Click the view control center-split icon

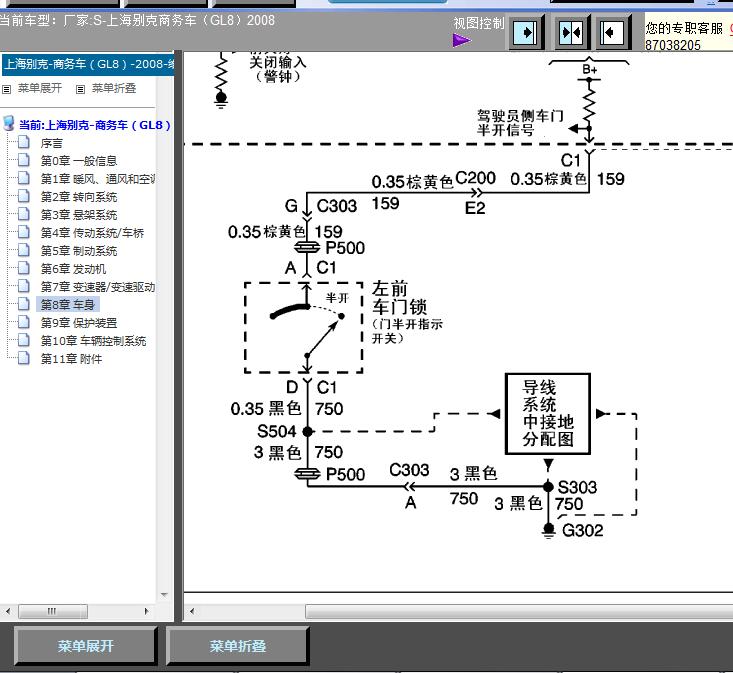pos(571,33)
